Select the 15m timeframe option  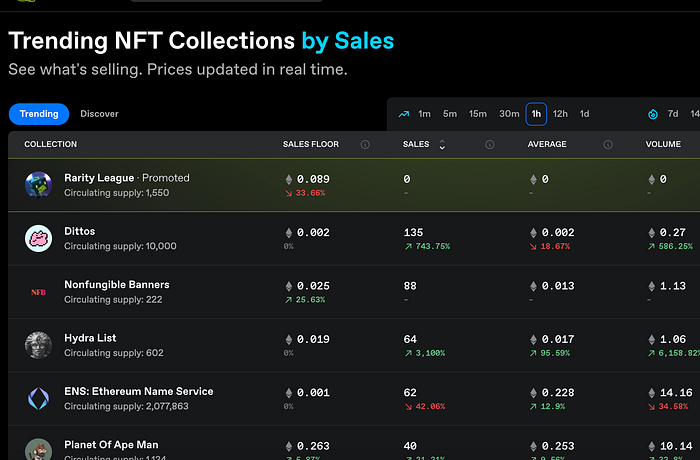point(478,114)
